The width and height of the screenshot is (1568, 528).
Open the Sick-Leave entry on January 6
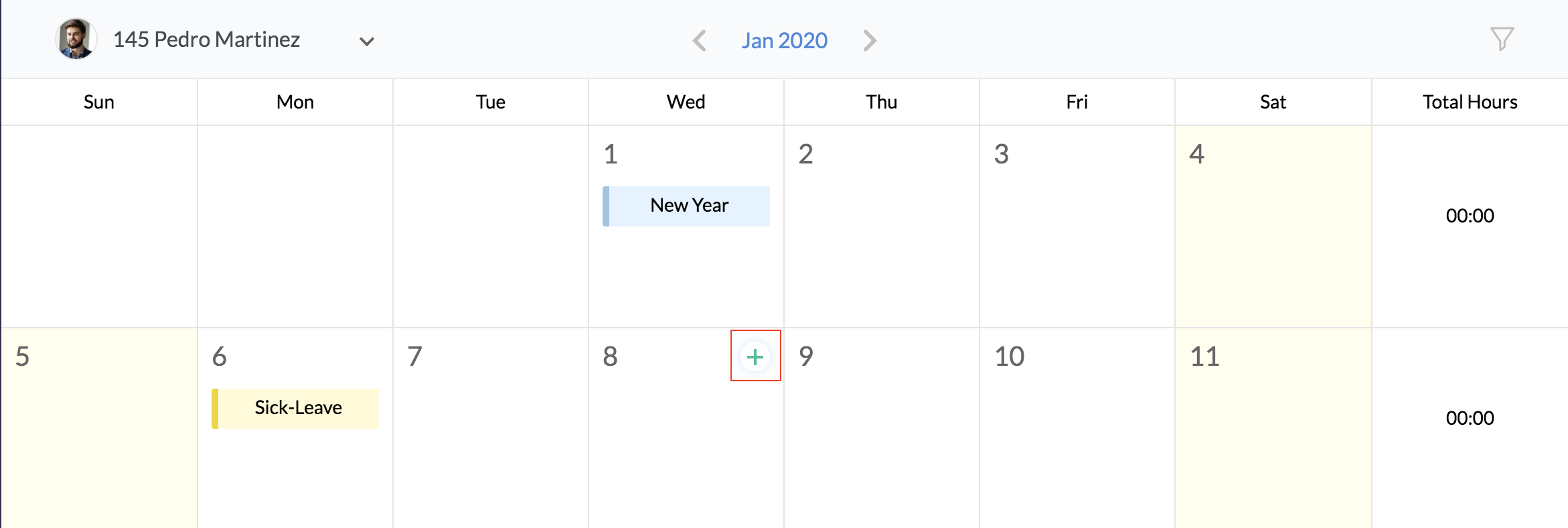point(296,408)
